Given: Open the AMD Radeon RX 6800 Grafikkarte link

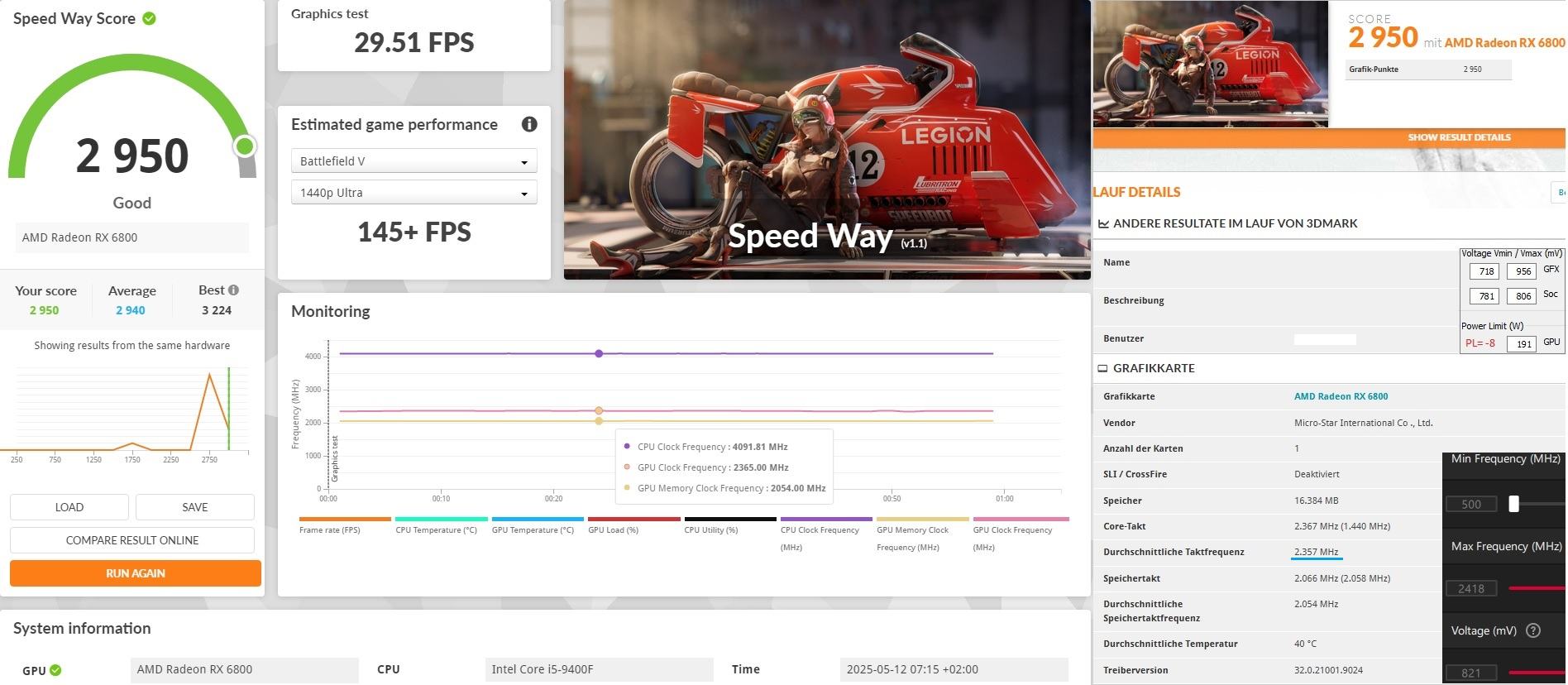Looking at the screenshot, I should click(1341, 396).
